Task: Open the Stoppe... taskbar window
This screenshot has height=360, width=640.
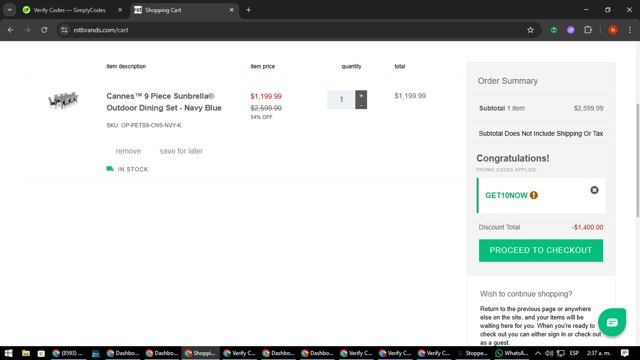Action: click(x=472, y=353)
